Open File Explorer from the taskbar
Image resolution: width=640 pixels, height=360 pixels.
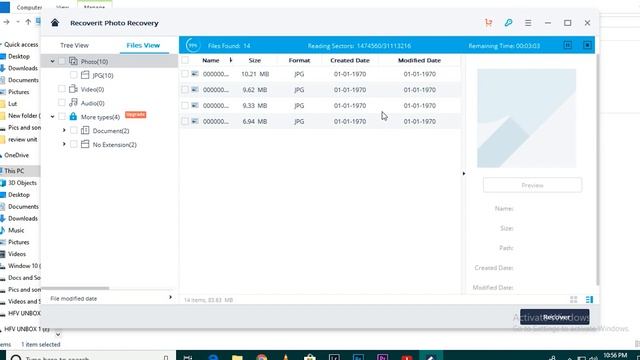(x=237, y=357)
